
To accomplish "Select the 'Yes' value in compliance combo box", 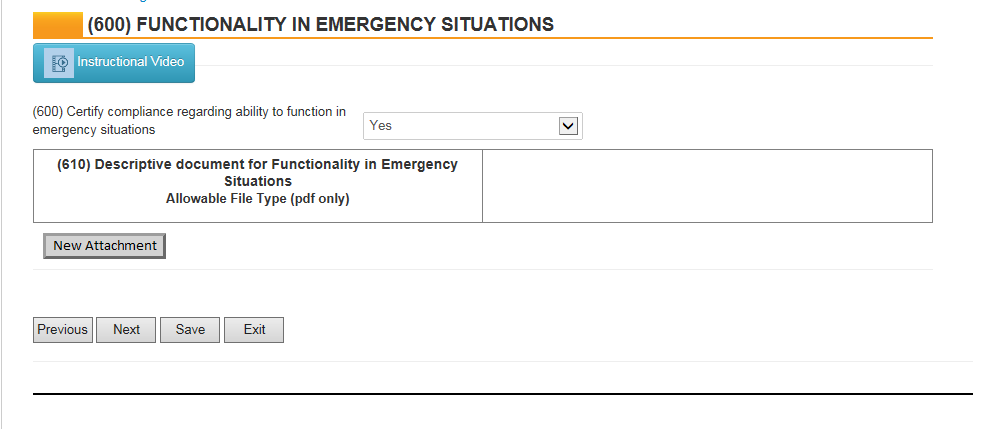I will tap(460, 126).
